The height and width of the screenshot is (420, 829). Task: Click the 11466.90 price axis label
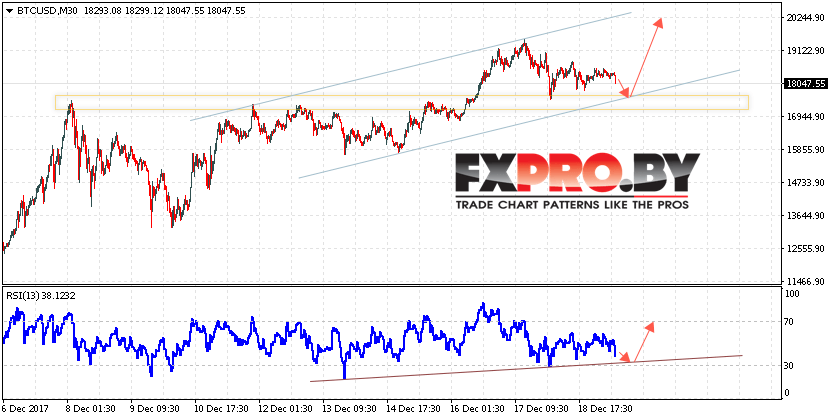tap(806, 281)
